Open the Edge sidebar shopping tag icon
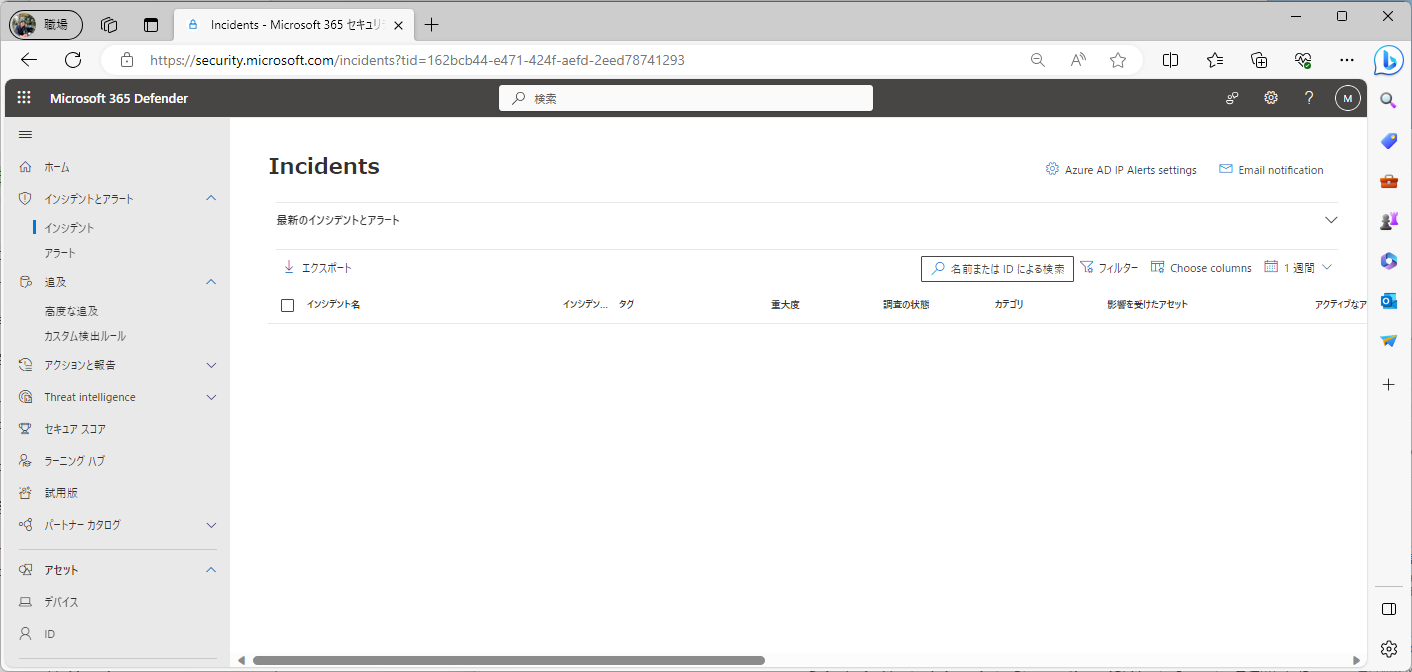This screenshot has width=1412, height=672. 1388,141
